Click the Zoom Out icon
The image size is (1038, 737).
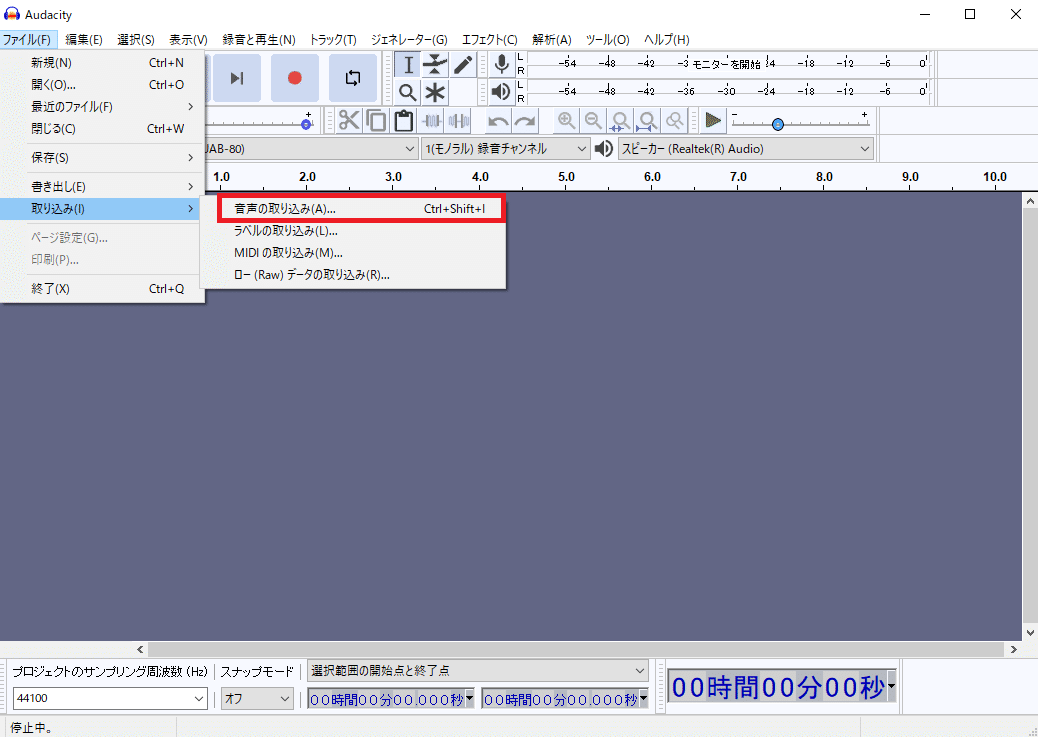point(593,121)
